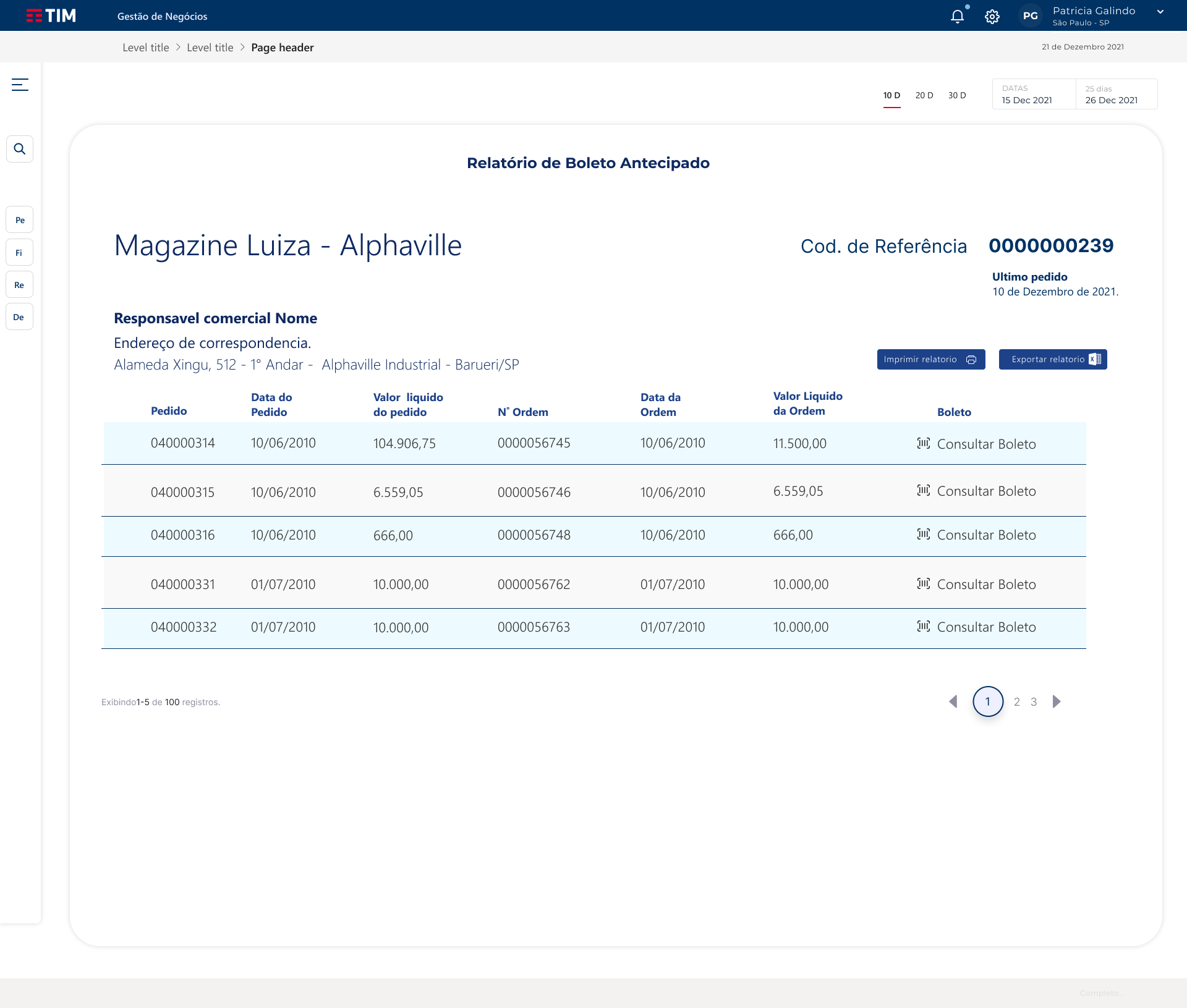Select the De sidebar item
1187x1008 pixels.
tap(20, 317)
